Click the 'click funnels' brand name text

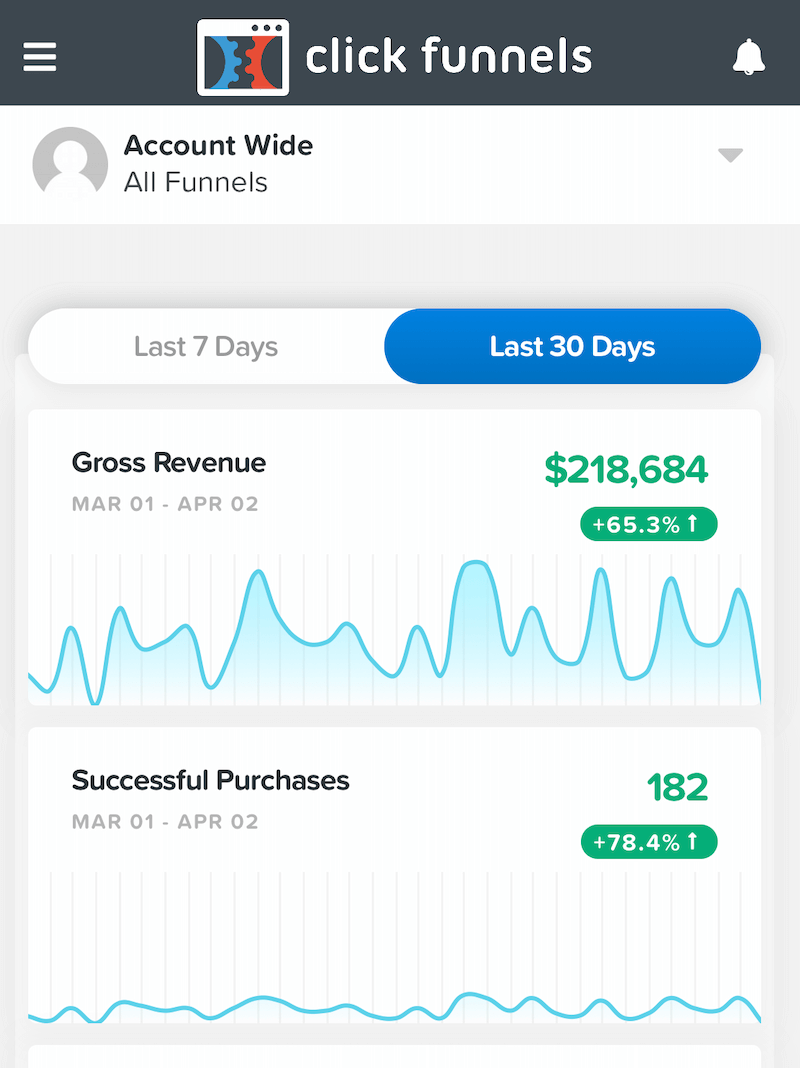pyautogui.click(x=449, y=56)
